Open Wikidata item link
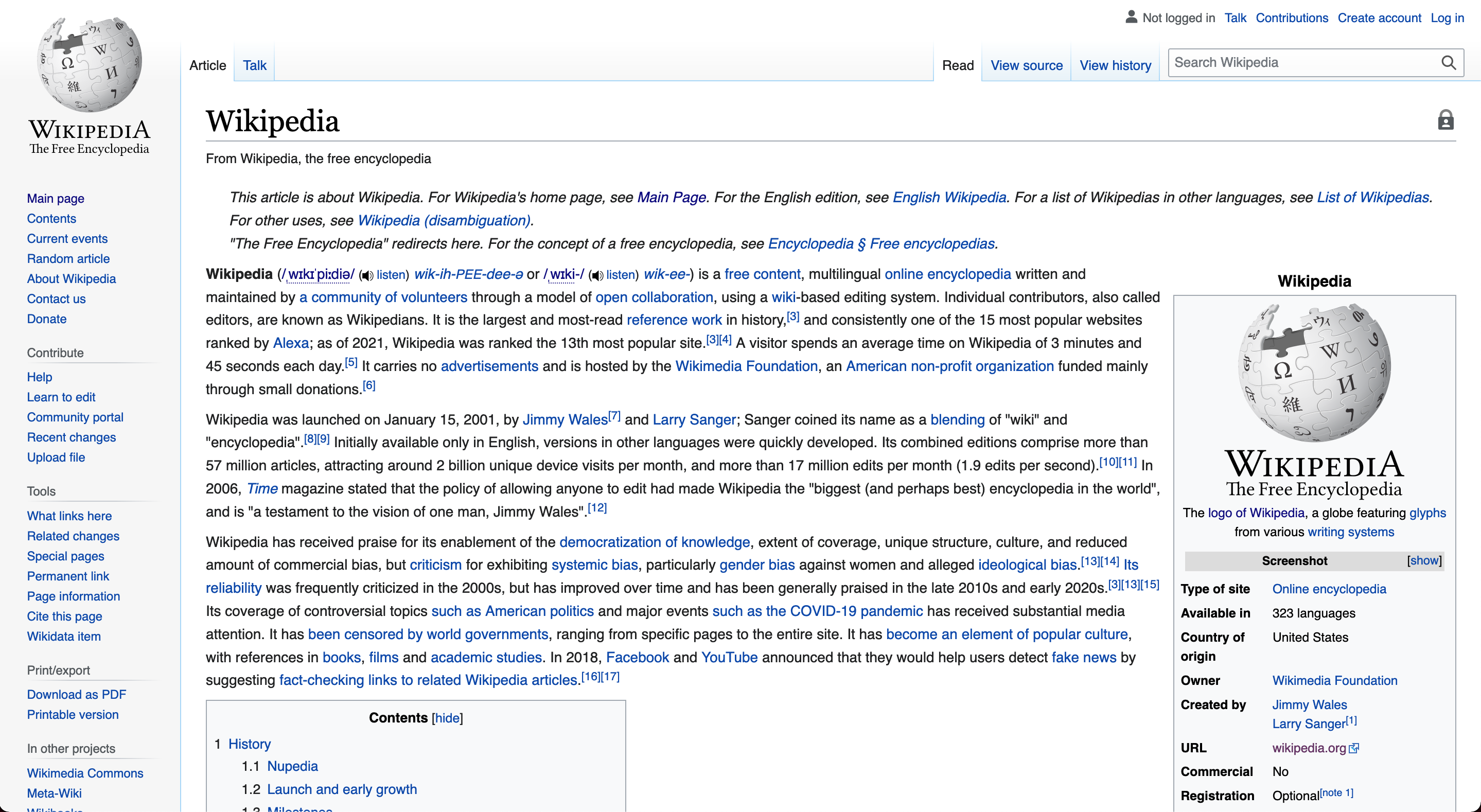This screenshot has height=812, width=1481. [64, 637]
